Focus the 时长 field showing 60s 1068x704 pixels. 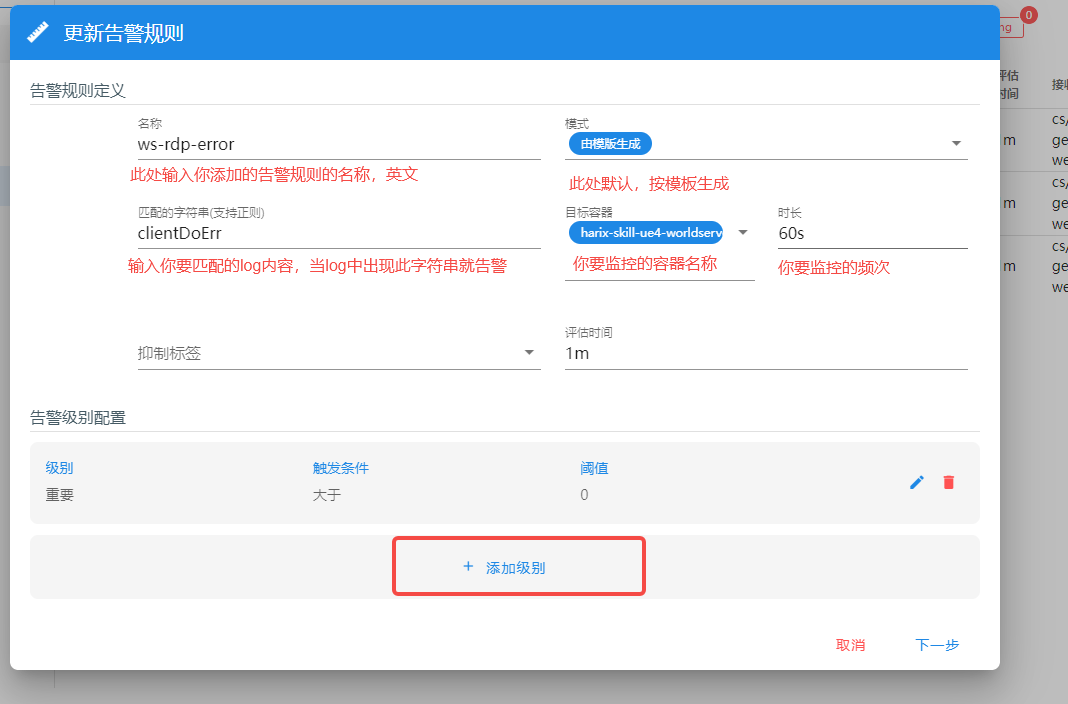[x=873, y=234]
